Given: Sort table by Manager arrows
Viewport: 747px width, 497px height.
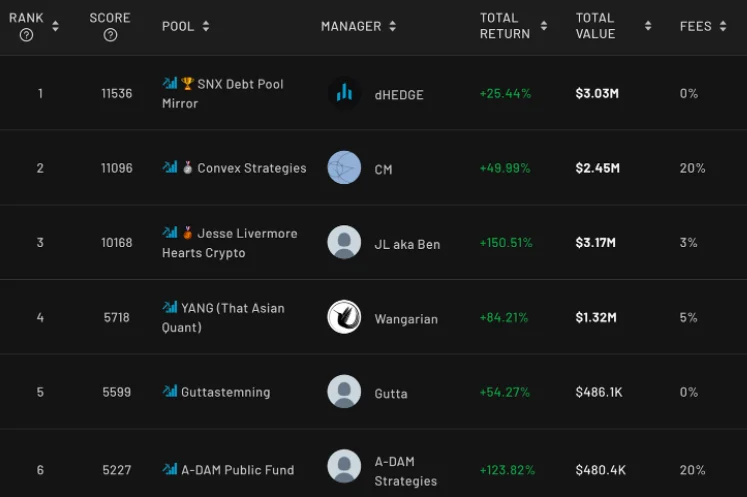Looking at the screenshot, I should click(x=392, y=26).
